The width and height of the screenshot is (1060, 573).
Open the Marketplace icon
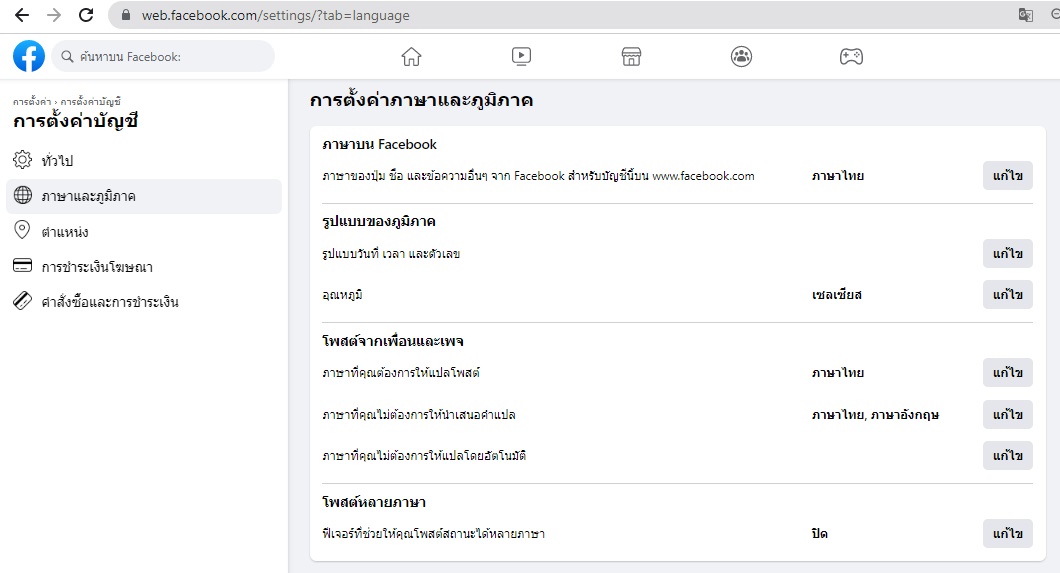click(x=631, y=57)
